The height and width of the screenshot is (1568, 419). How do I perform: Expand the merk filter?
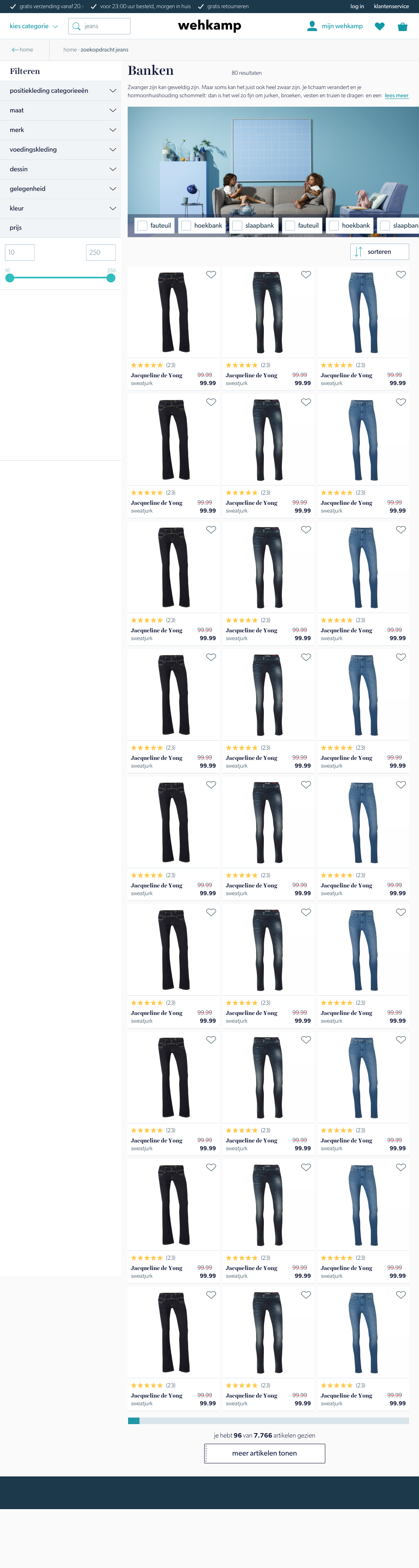(x=60, y=130)
